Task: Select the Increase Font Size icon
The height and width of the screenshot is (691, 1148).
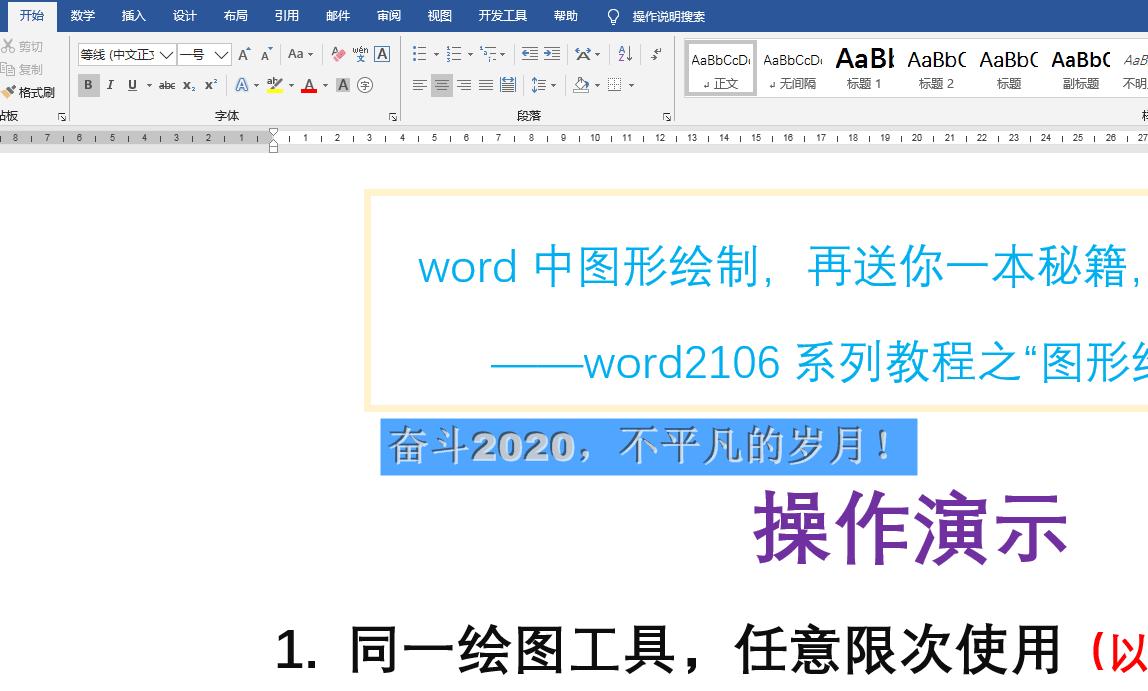Action: (x=244, y=53)
